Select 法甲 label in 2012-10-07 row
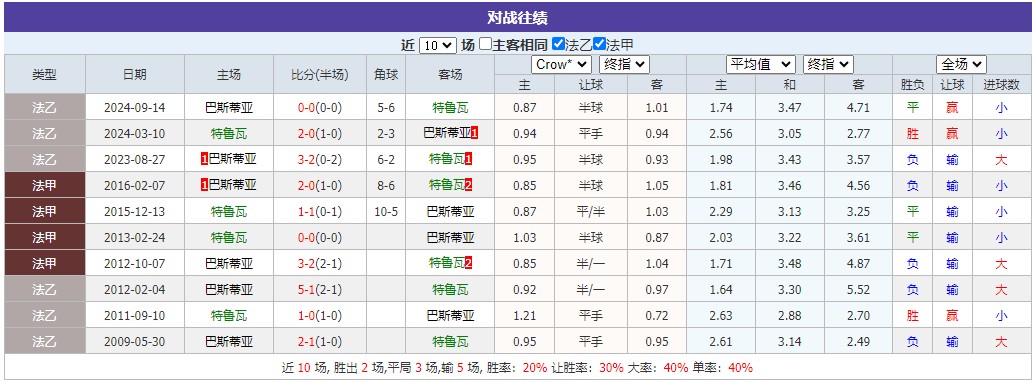The image size is (1036, 382). point(45,264)
